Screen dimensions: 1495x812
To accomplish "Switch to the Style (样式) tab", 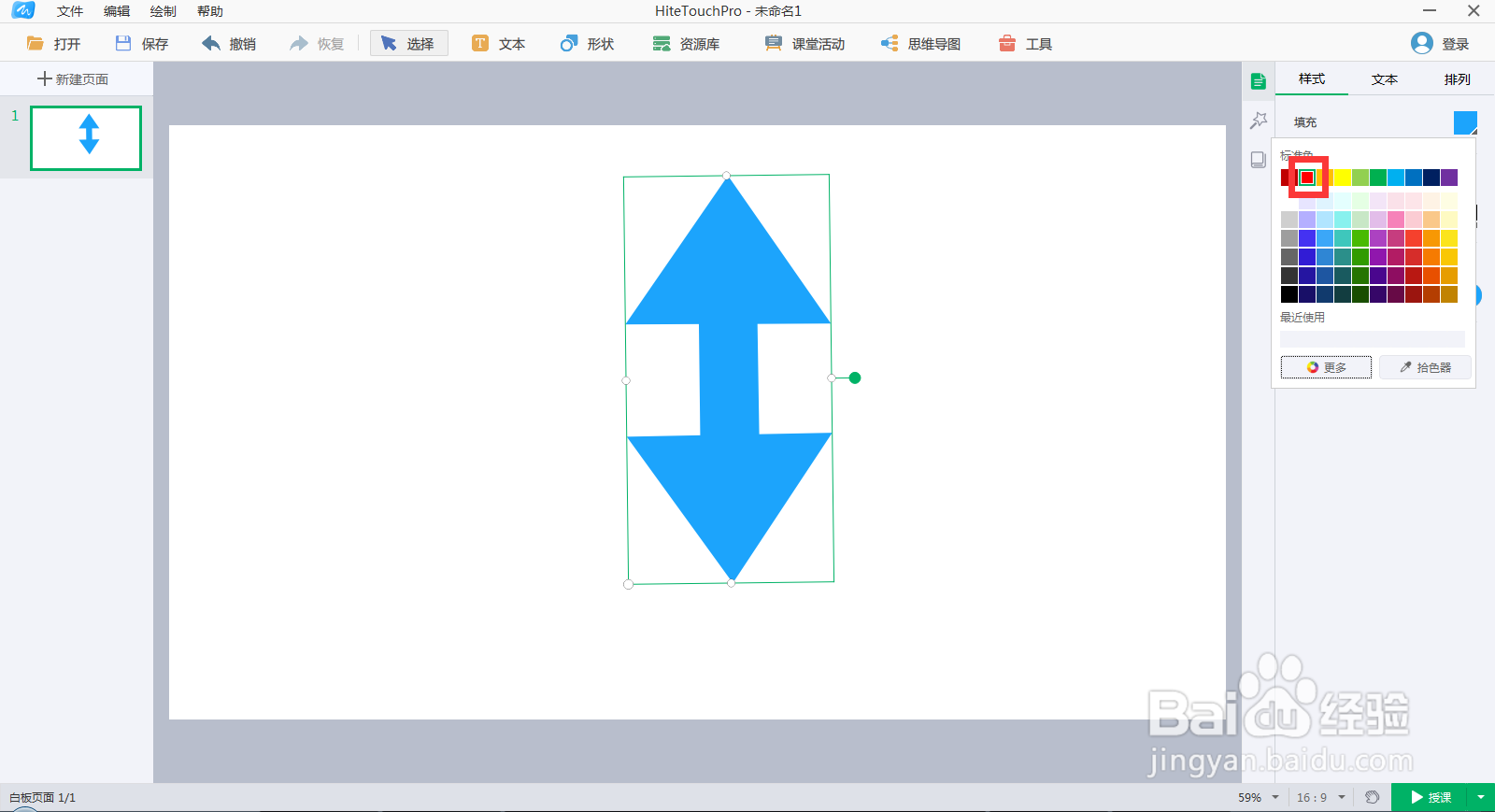I will tap(1312, 79).
